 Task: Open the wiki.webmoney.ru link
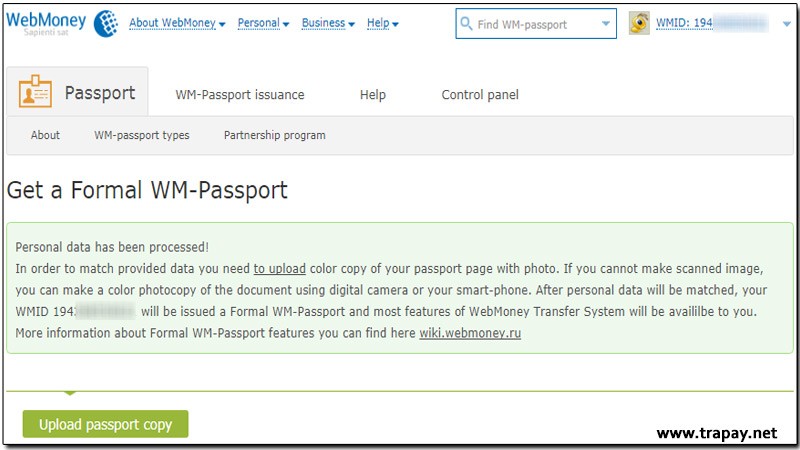click(x=470, y=333)
